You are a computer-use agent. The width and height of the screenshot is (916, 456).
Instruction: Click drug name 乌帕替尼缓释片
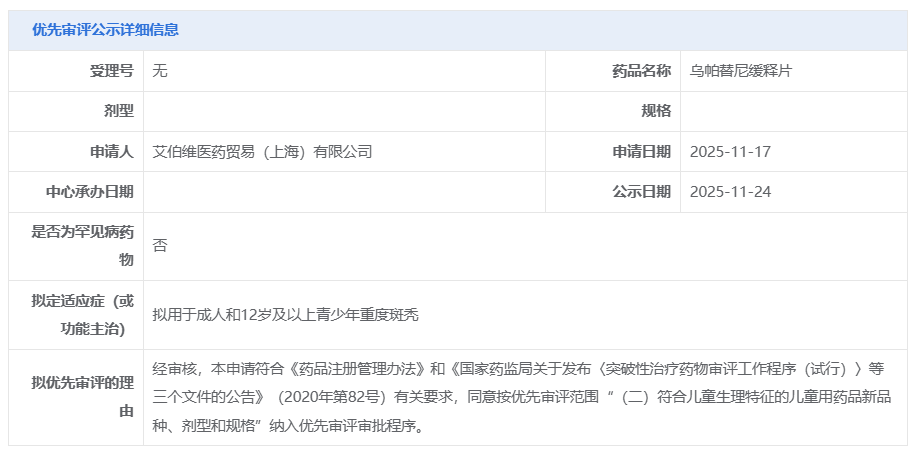tap(741, 71)
